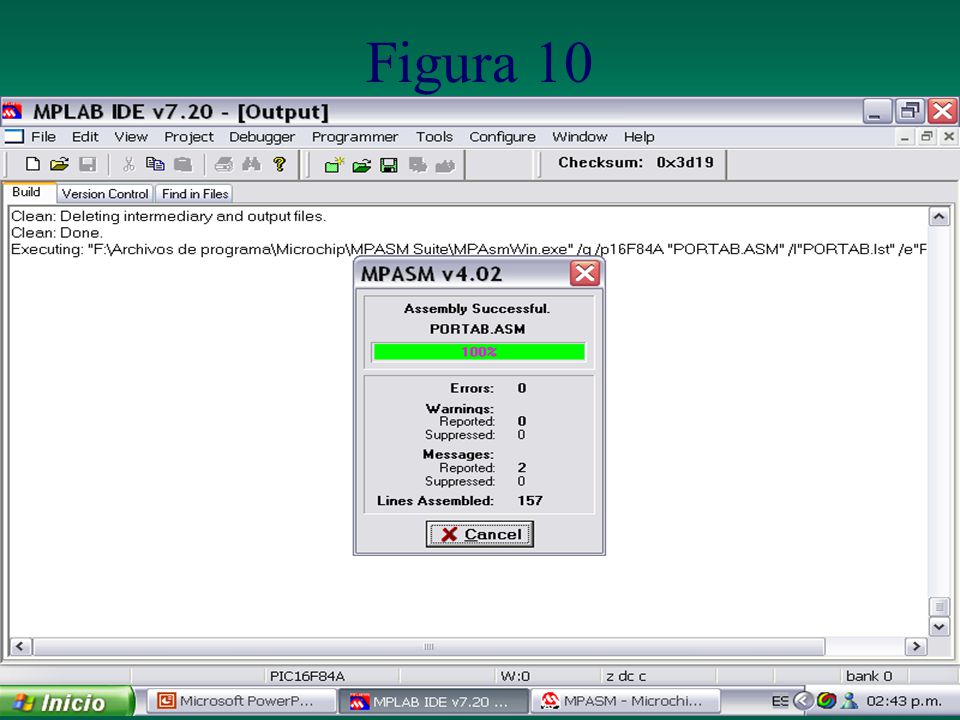Open the Inicio start button

[x=66, y=702]
